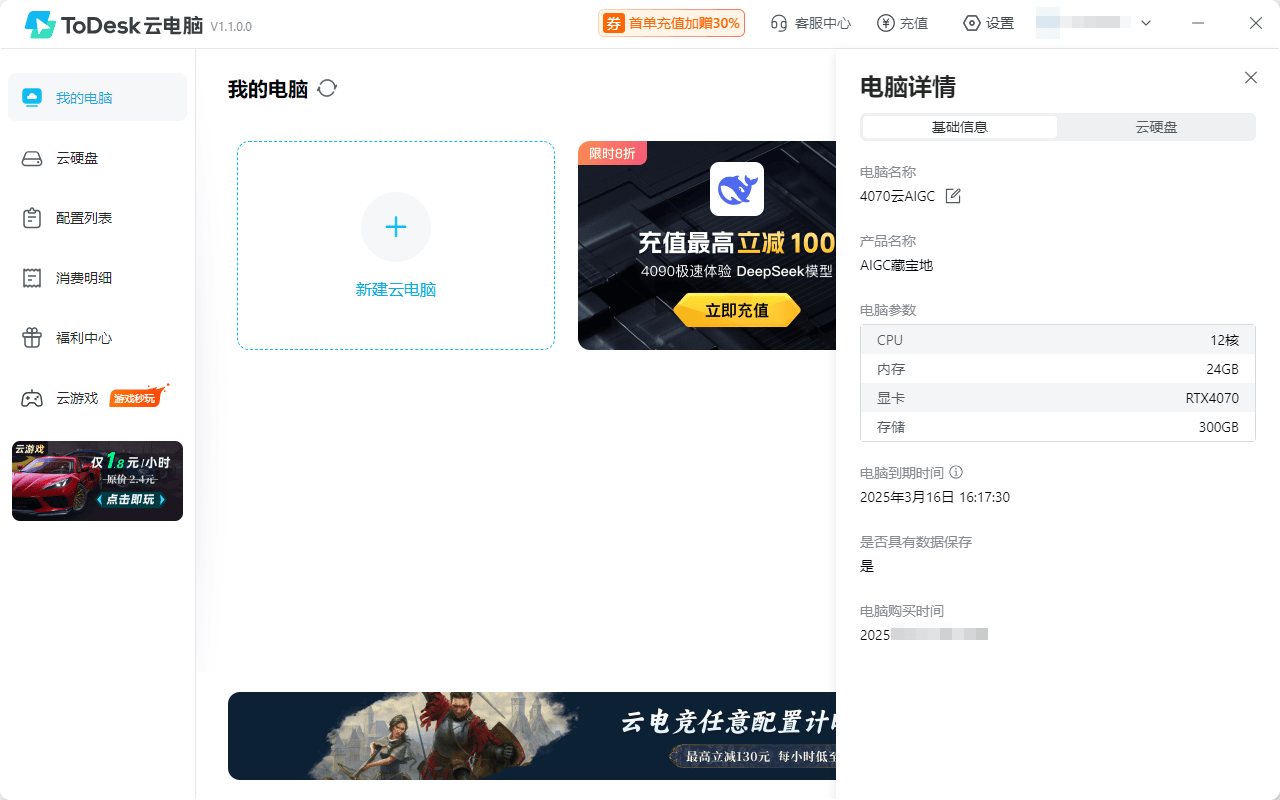Click the 消费明细 receipt icon

click(32, 278)
